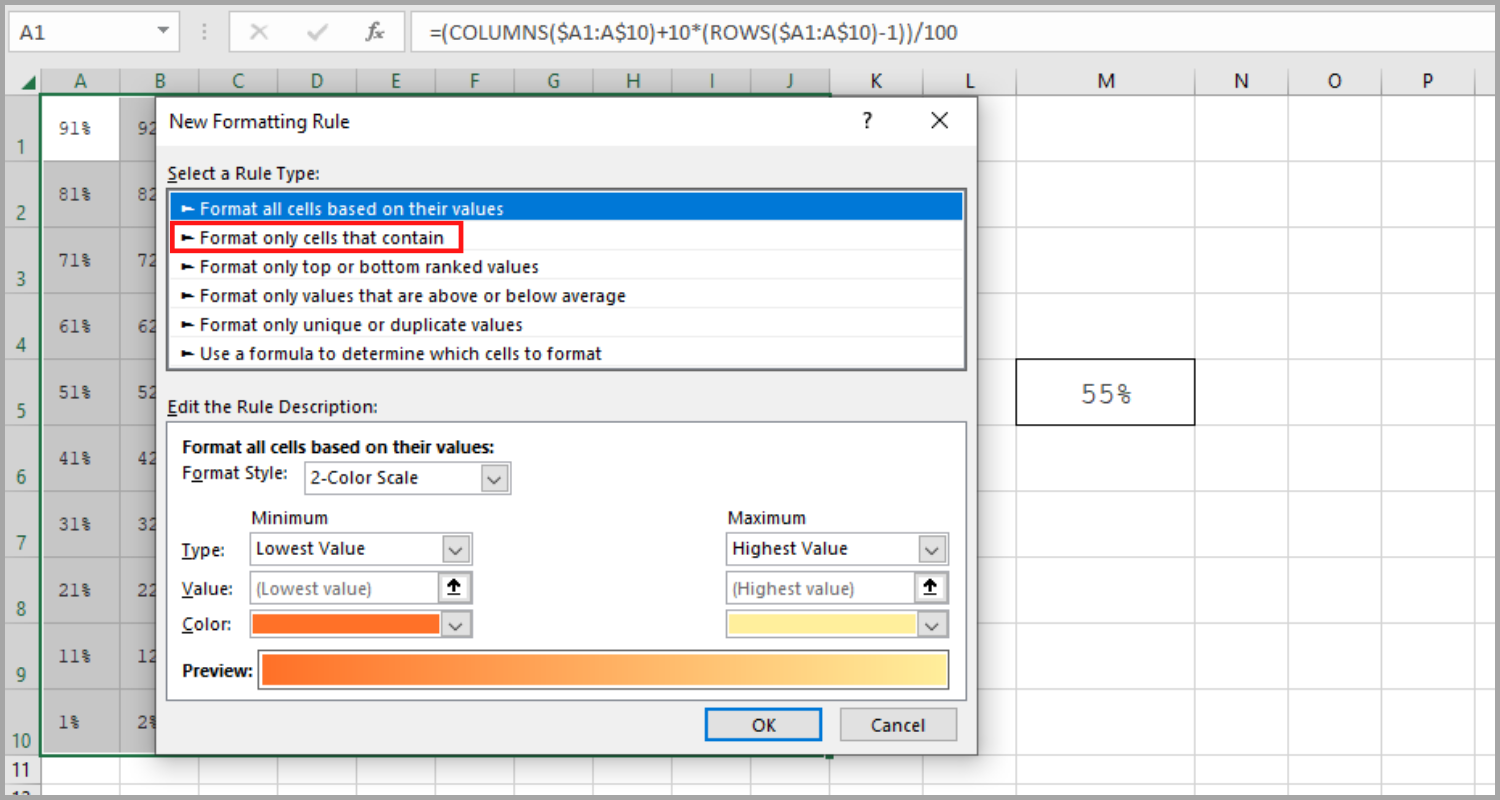Click the cell showing 55%
The height and width of the screenshot is (800, 1500).
pos(1105,393)
